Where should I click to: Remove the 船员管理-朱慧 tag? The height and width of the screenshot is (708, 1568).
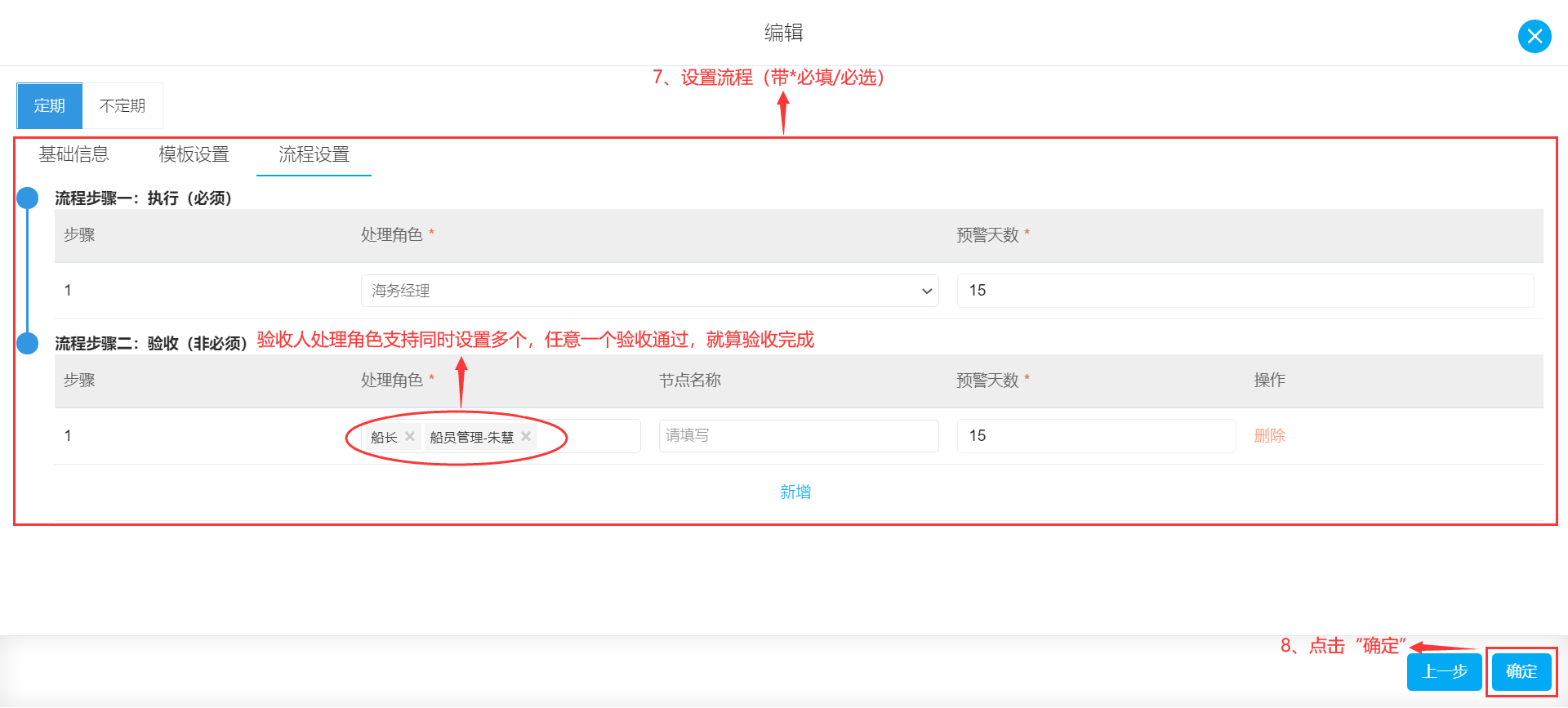pos(526,436)
